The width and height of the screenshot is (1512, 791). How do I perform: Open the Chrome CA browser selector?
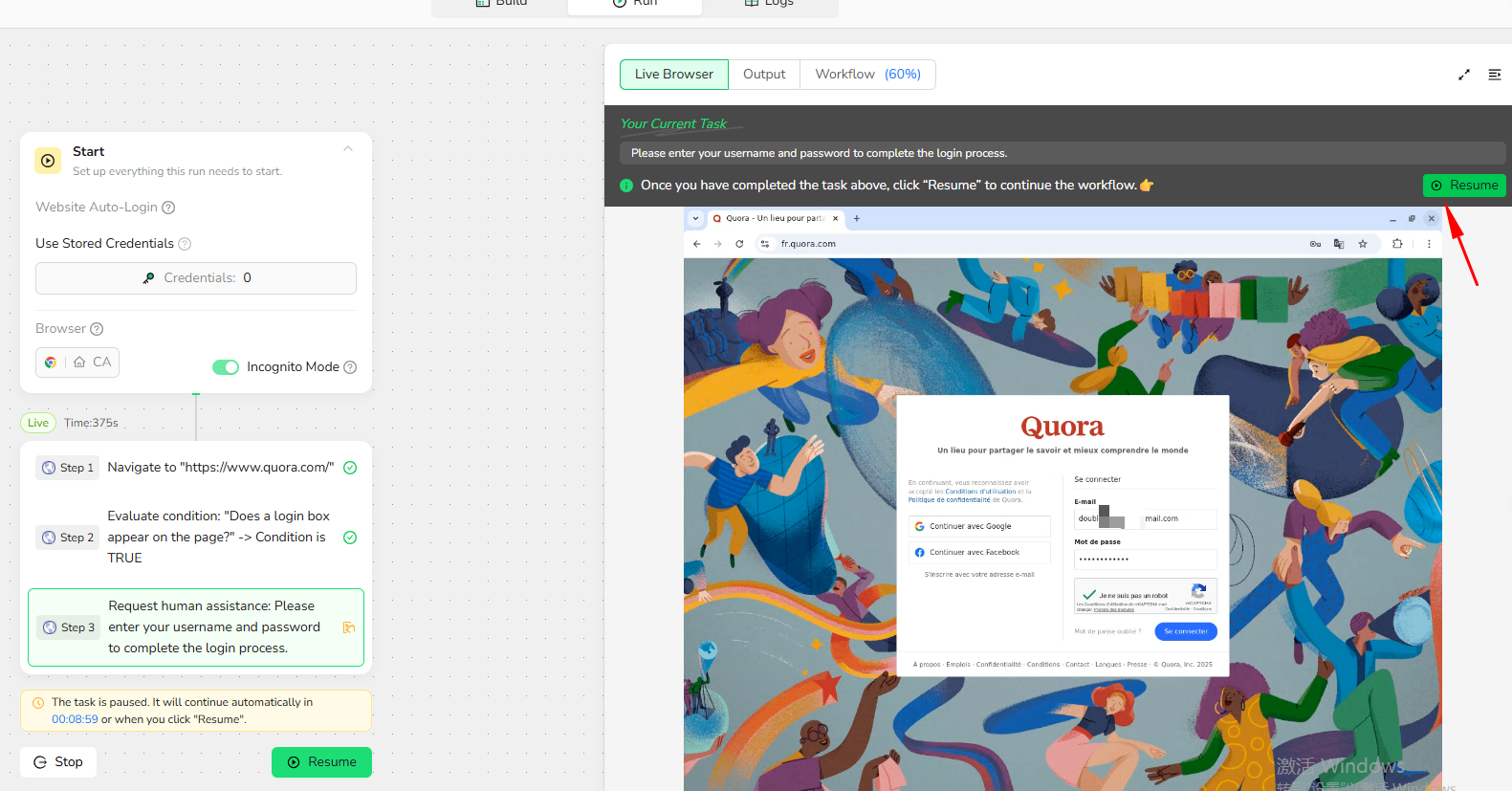click(77, 363)
